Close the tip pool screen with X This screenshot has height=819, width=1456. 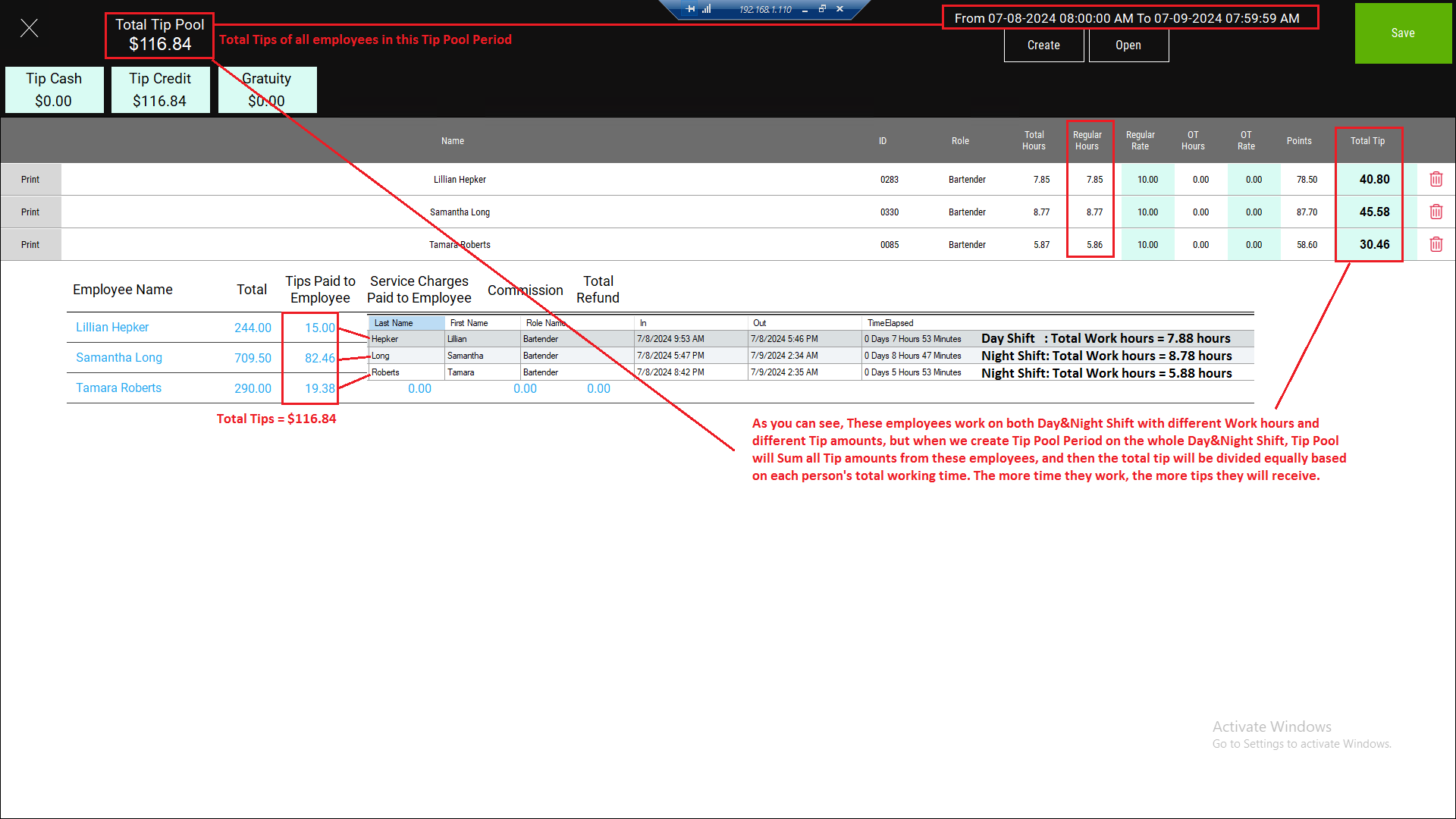click(x=29, y=29)
